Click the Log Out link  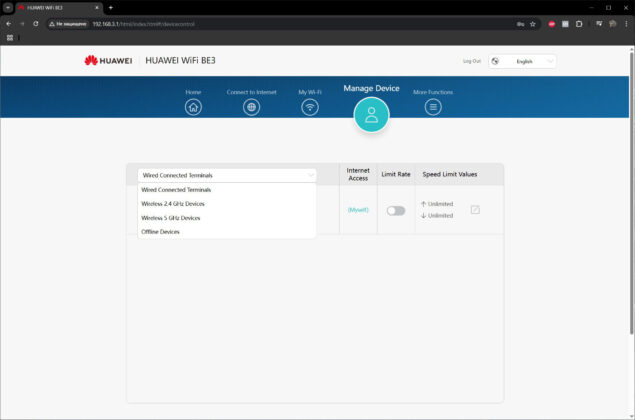(472, 61)
